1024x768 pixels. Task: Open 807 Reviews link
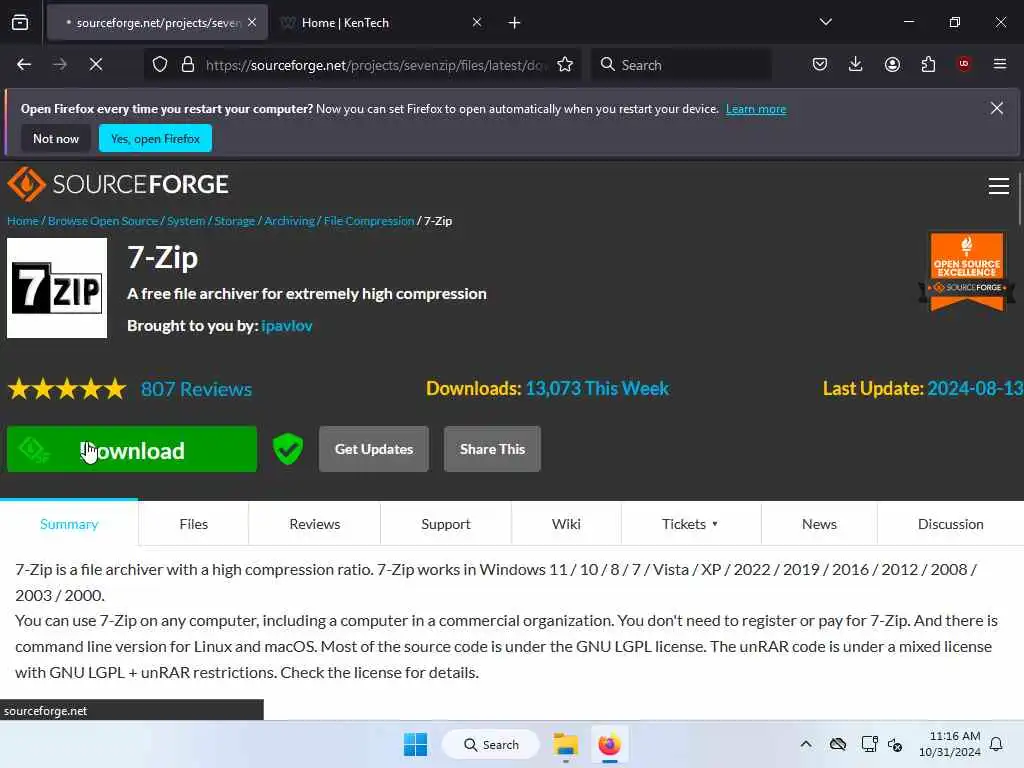(x=197, y=389)
